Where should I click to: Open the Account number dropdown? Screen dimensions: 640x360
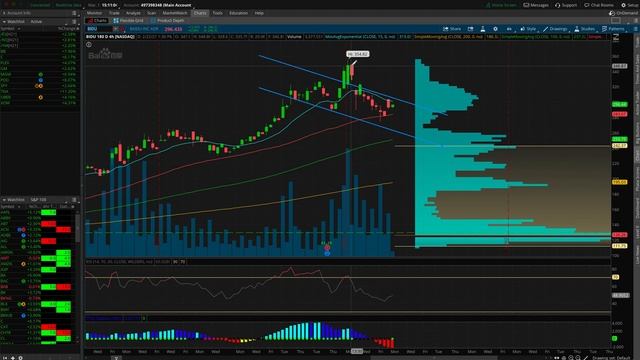(x=166, y=5)
